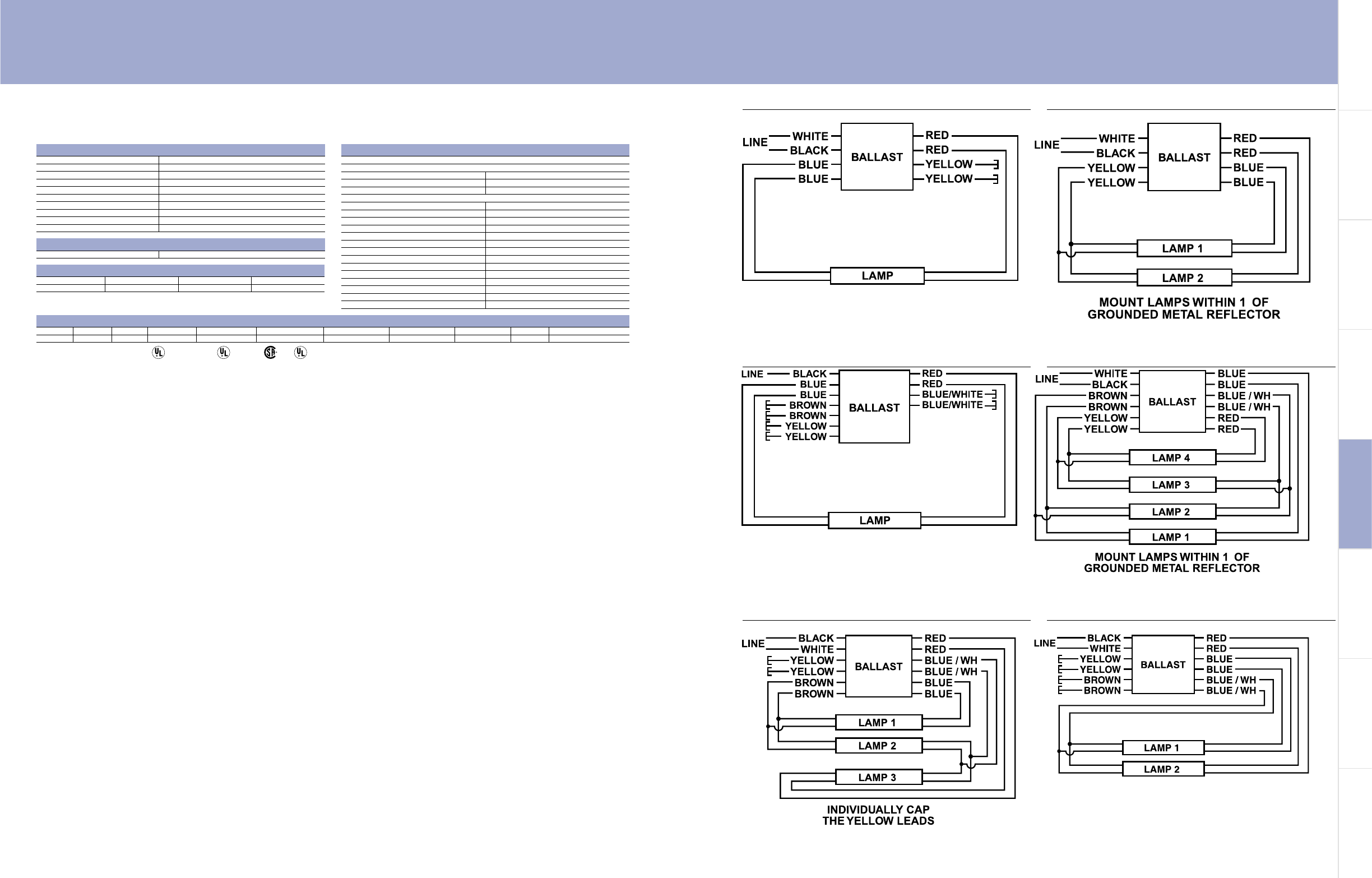Image resolution: width=1372 pixels, height=878 pixels.
Task: Click the wide blue table header bar above the UL marks
Action: pos(332,320)
